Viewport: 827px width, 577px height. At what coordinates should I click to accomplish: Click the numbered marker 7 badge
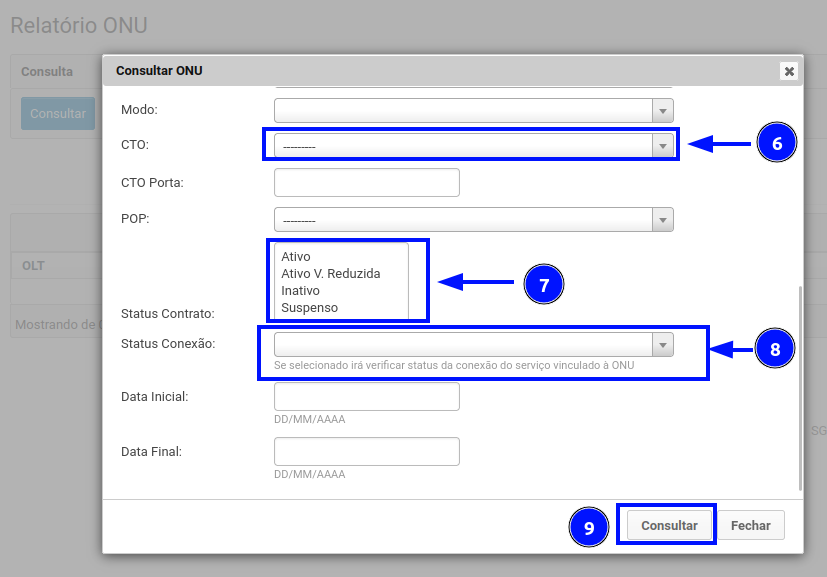coord(544,285)
